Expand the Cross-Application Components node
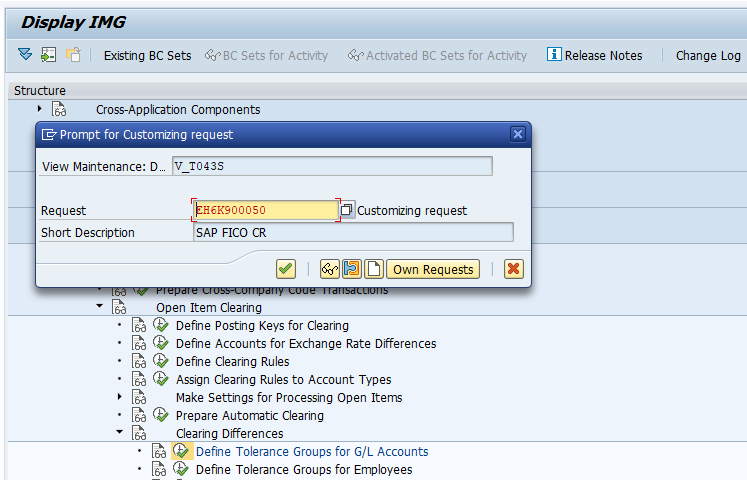This screenshot has width=747, height=480. click(x=40, y=109)
